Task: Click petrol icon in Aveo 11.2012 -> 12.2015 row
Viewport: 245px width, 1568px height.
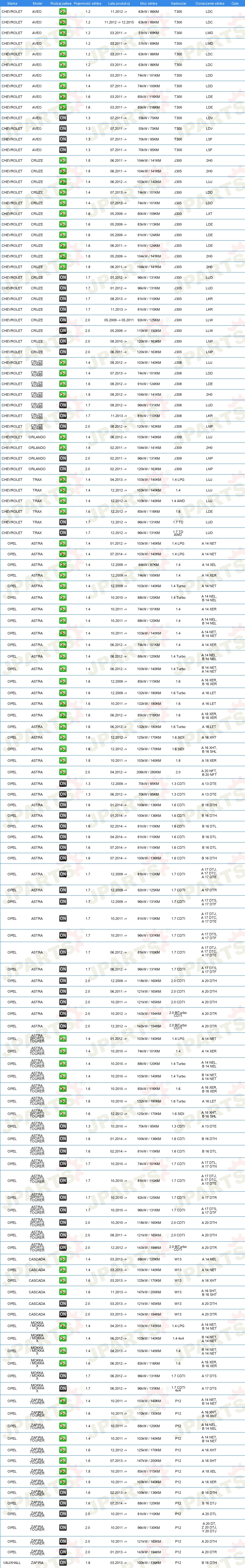Action: tap(63, 23)
